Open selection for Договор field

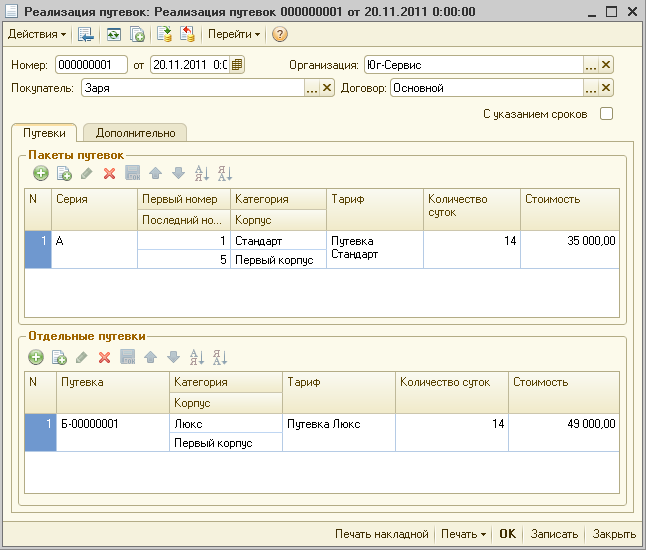click(591, 88)
